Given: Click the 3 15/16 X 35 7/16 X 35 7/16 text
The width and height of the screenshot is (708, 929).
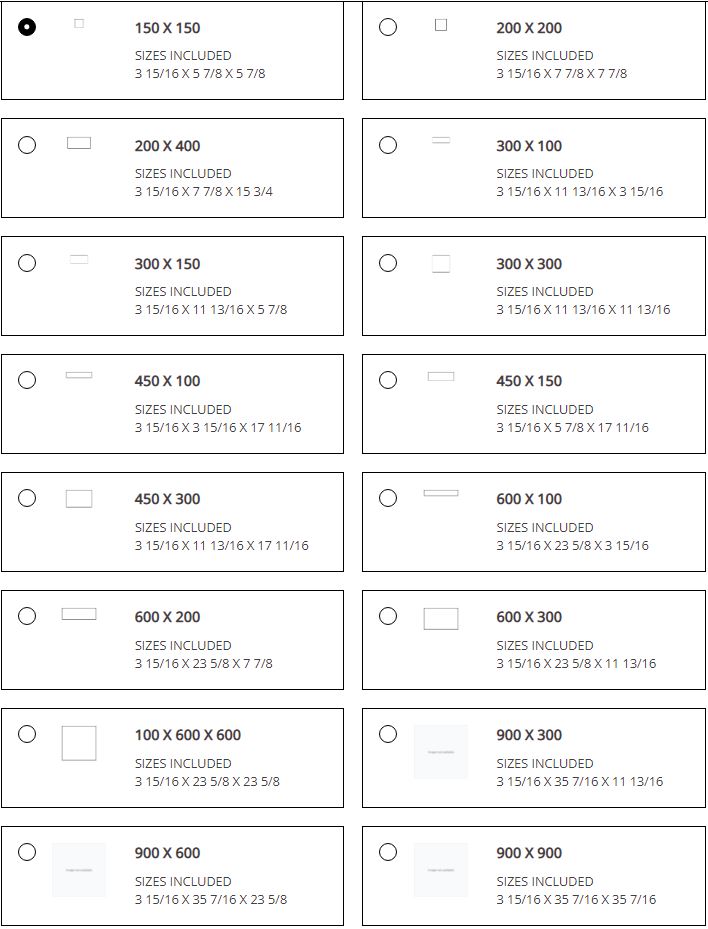Looking at the screenshot, I should 576,899.
